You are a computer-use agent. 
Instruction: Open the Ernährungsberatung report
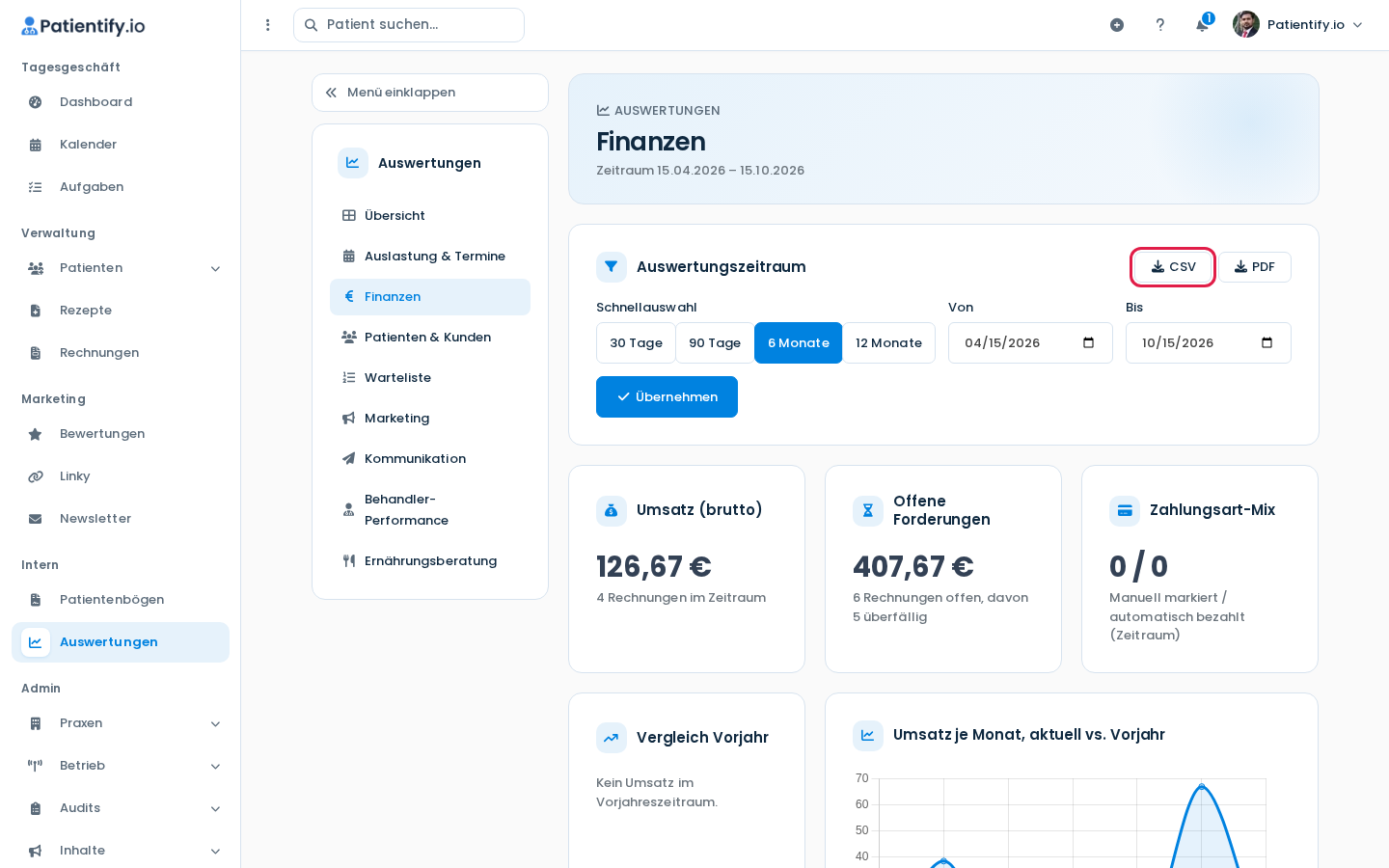click(430, 561)
